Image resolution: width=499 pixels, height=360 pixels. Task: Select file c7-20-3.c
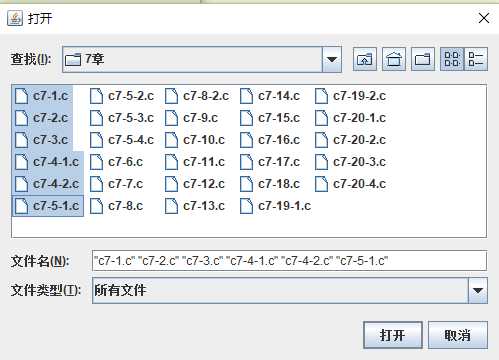pos(351,162)
